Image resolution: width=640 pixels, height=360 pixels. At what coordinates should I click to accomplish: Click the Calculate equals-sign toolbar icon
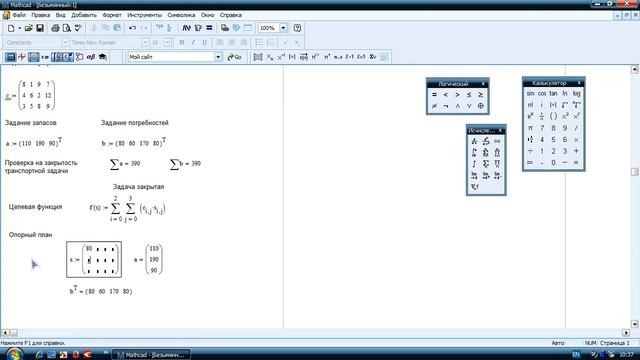click(209, 28)
